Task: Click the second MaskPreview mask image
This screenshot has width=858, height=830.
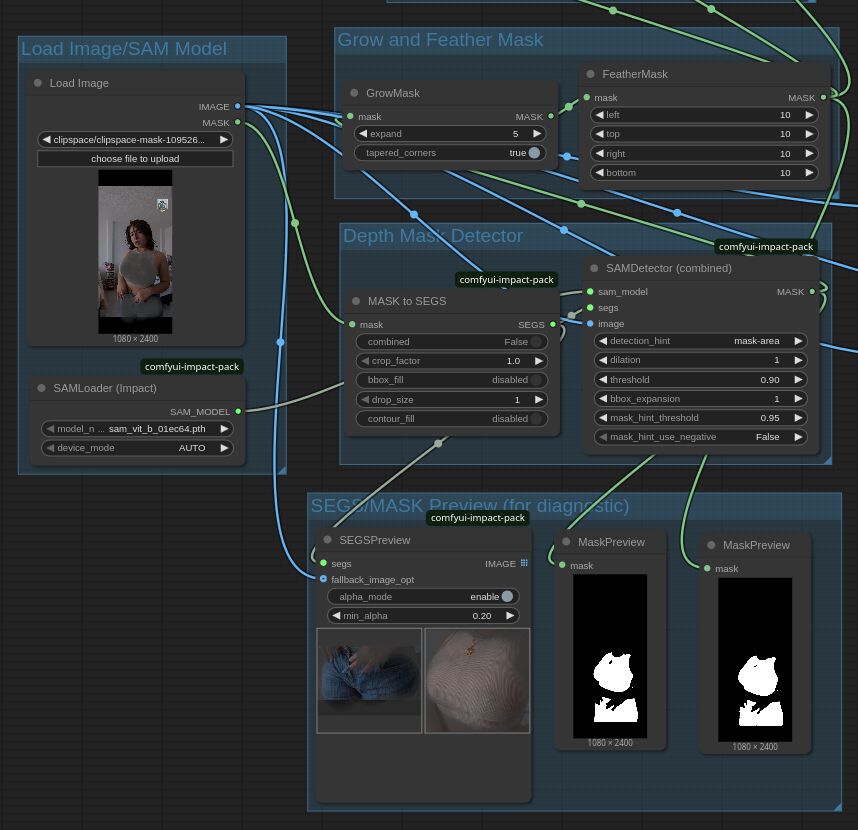Action: 755,659
